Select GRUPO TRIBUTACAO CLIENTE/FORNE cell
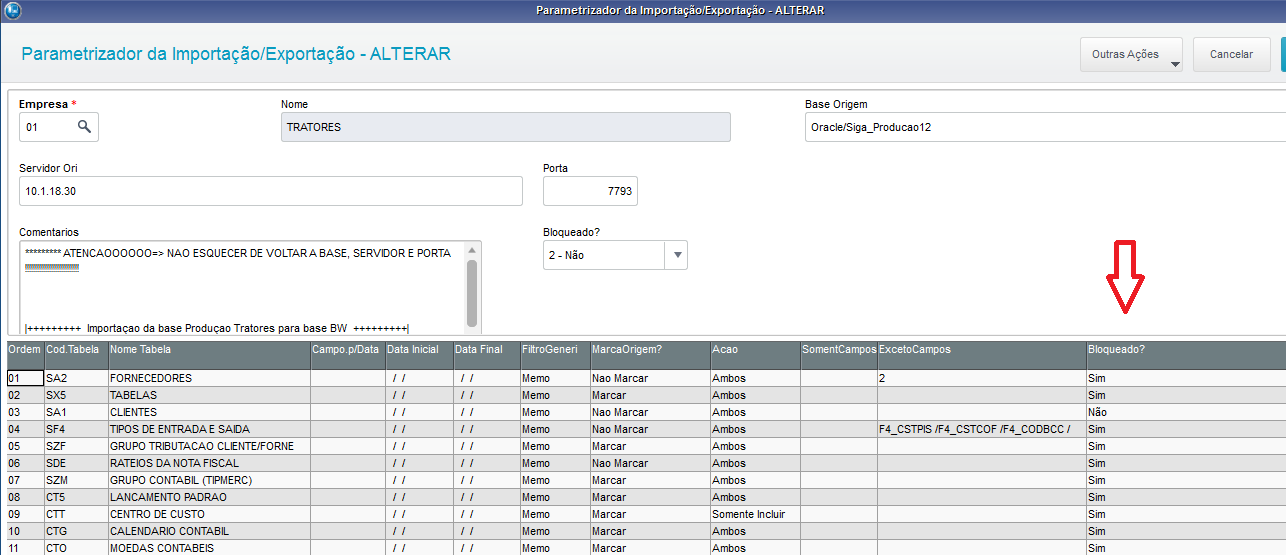1286x555 pixels. pos(209,447)
